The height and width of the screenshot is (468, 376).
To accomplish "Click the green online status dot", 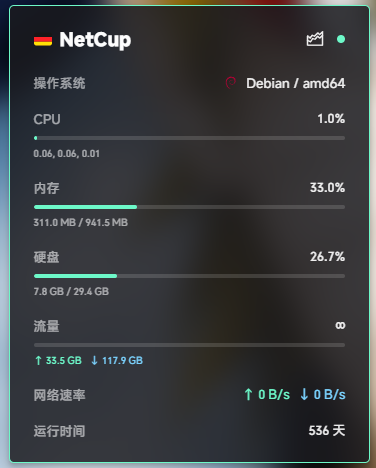I will [341, 39].
